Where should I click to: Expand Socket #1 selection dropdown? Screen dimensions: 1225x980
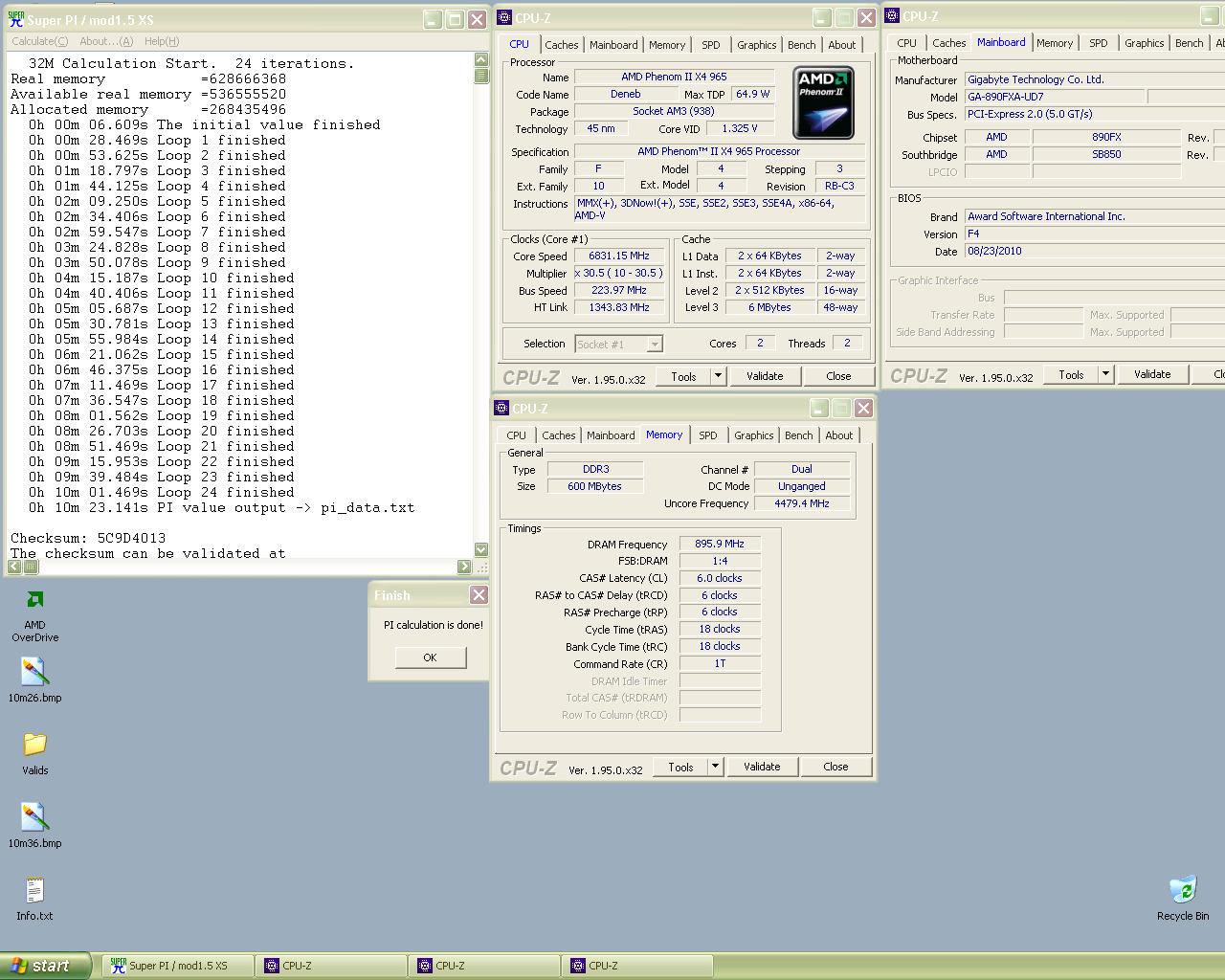point(656,345)
